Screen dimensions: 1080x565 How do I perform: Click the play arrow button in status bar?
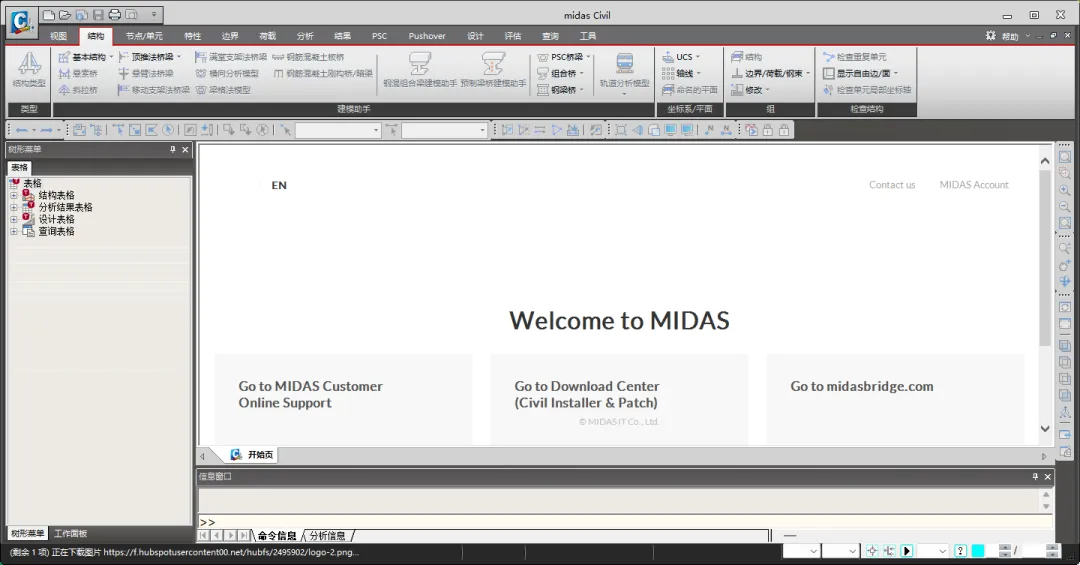[907, 551]
